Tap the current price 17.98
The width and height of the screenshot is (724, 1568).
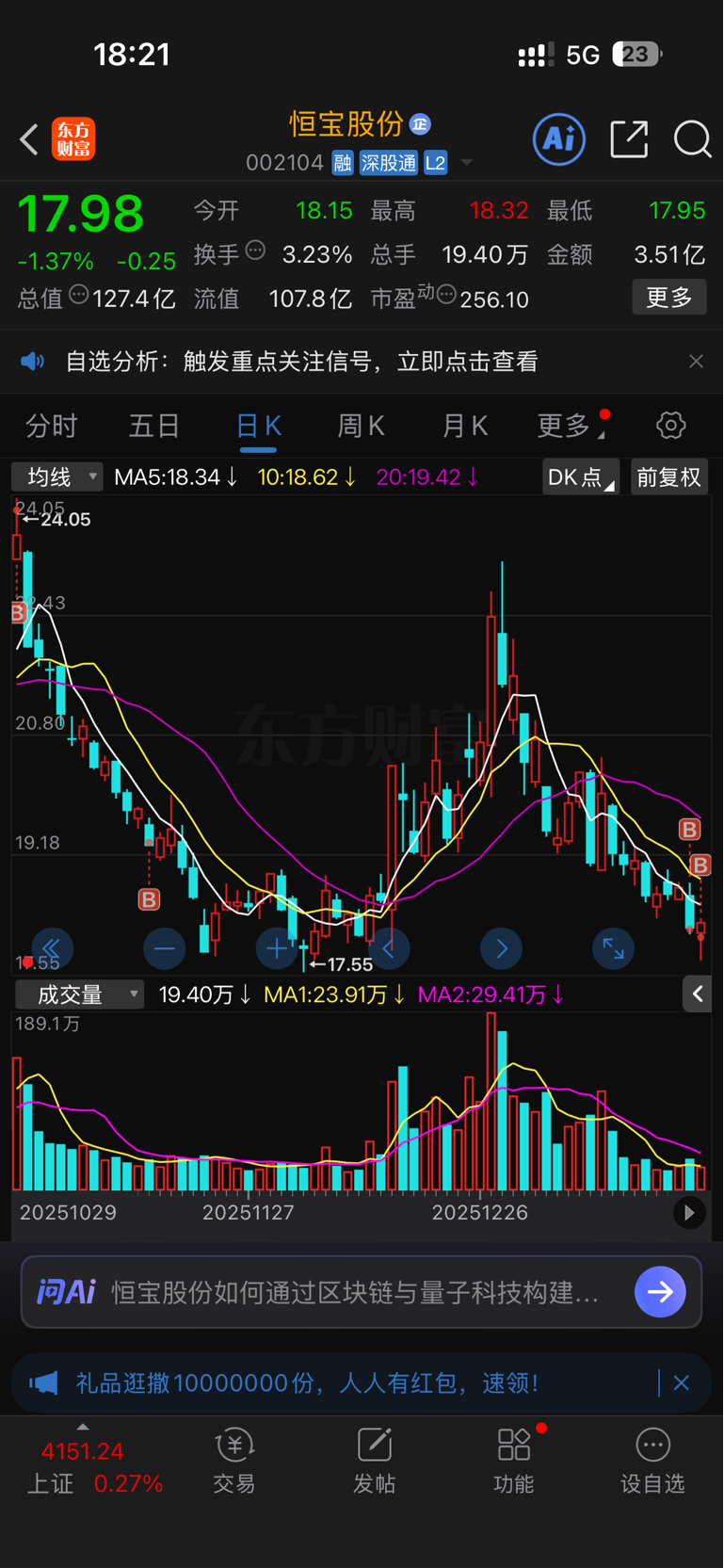click(81, 214)
